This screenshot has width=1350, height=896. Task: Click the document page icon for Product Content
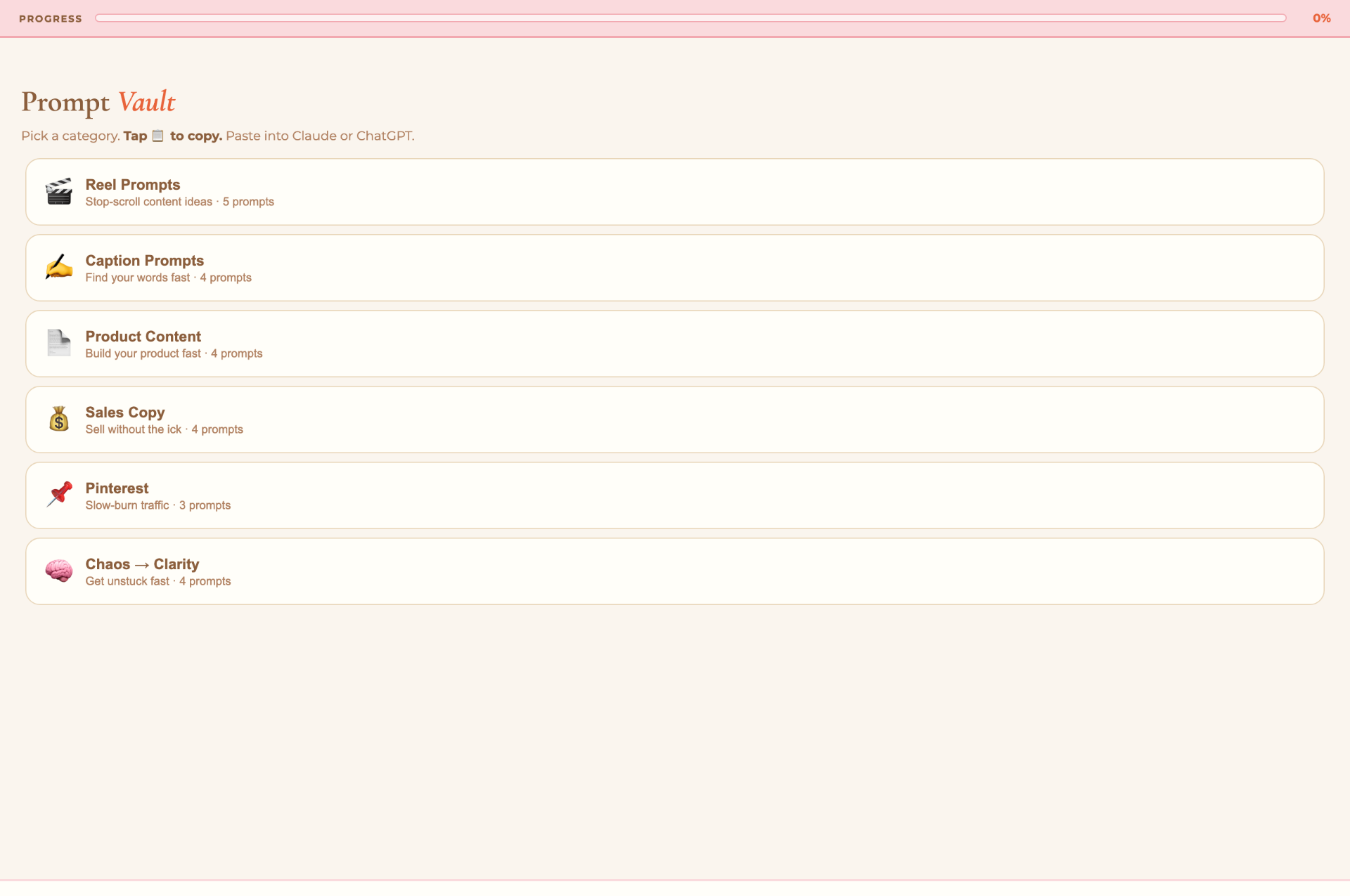coord(59,343)
